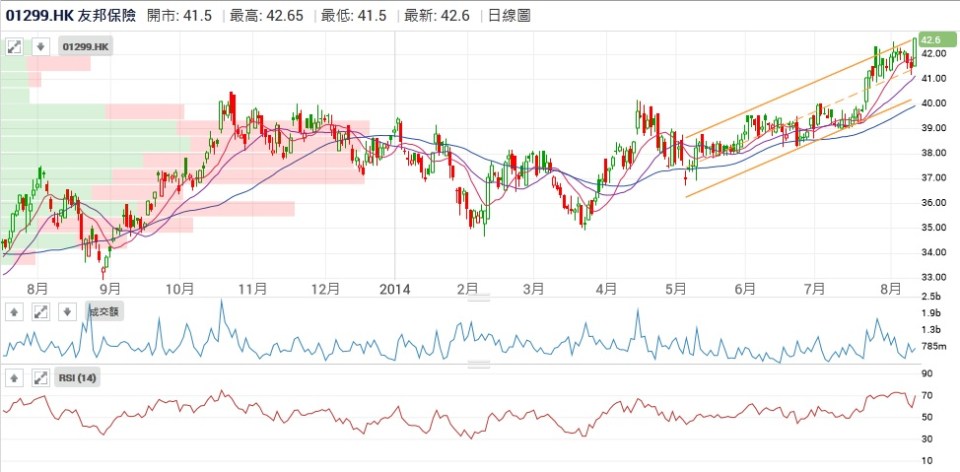Click the green 42.6 current price tag

932,38
